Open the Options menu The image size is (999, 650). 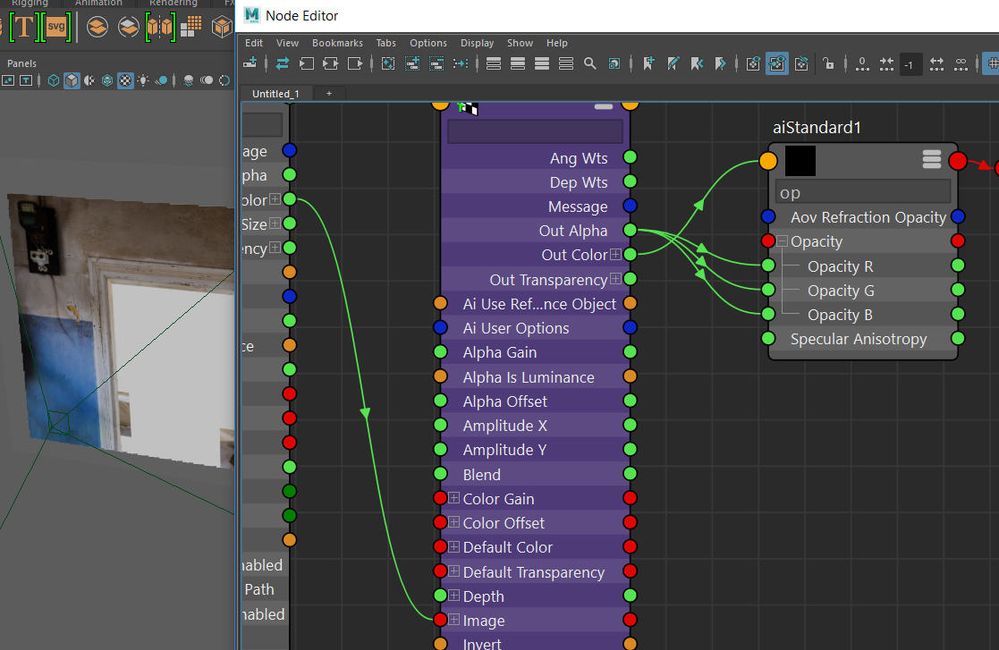pos(428,43)
